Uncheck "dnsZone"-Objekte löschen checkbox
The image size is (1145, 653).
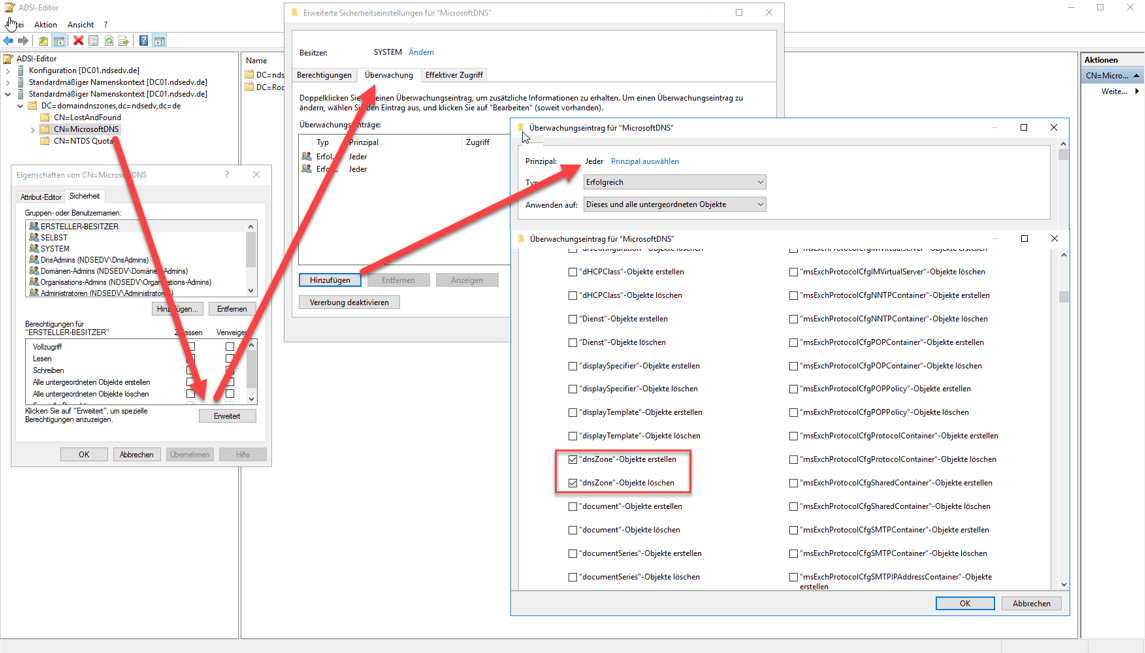(x=573, y=483)
